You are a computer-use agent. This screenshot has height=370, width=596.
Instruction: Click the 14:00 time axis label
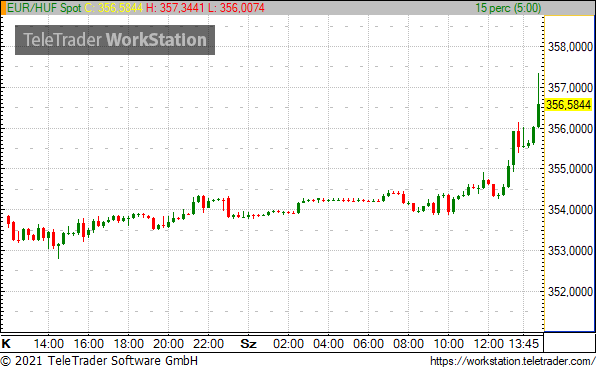[x=48, y=344]
